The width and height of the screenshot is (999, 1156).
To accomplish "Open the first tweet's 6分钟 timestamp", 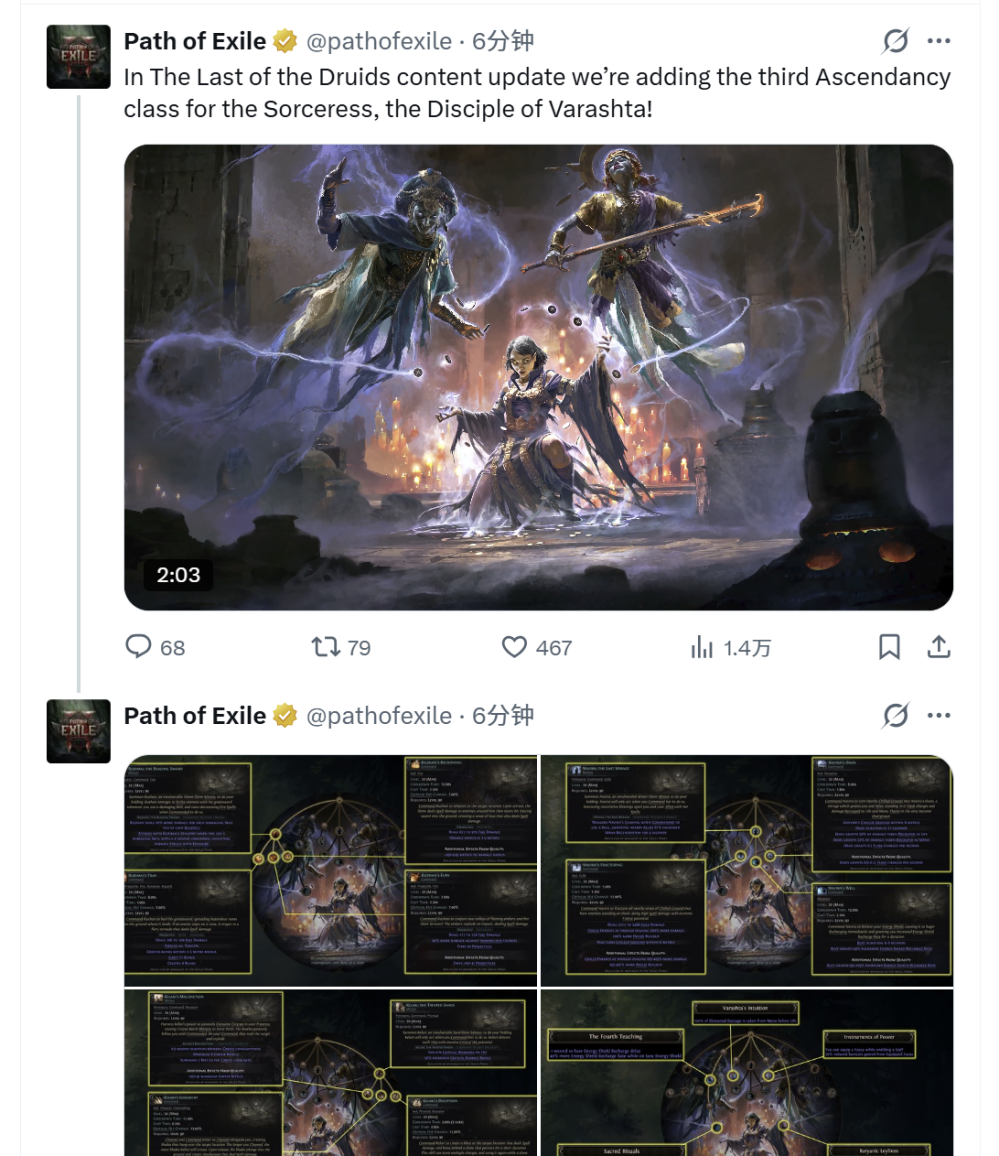I will [502, 41].
